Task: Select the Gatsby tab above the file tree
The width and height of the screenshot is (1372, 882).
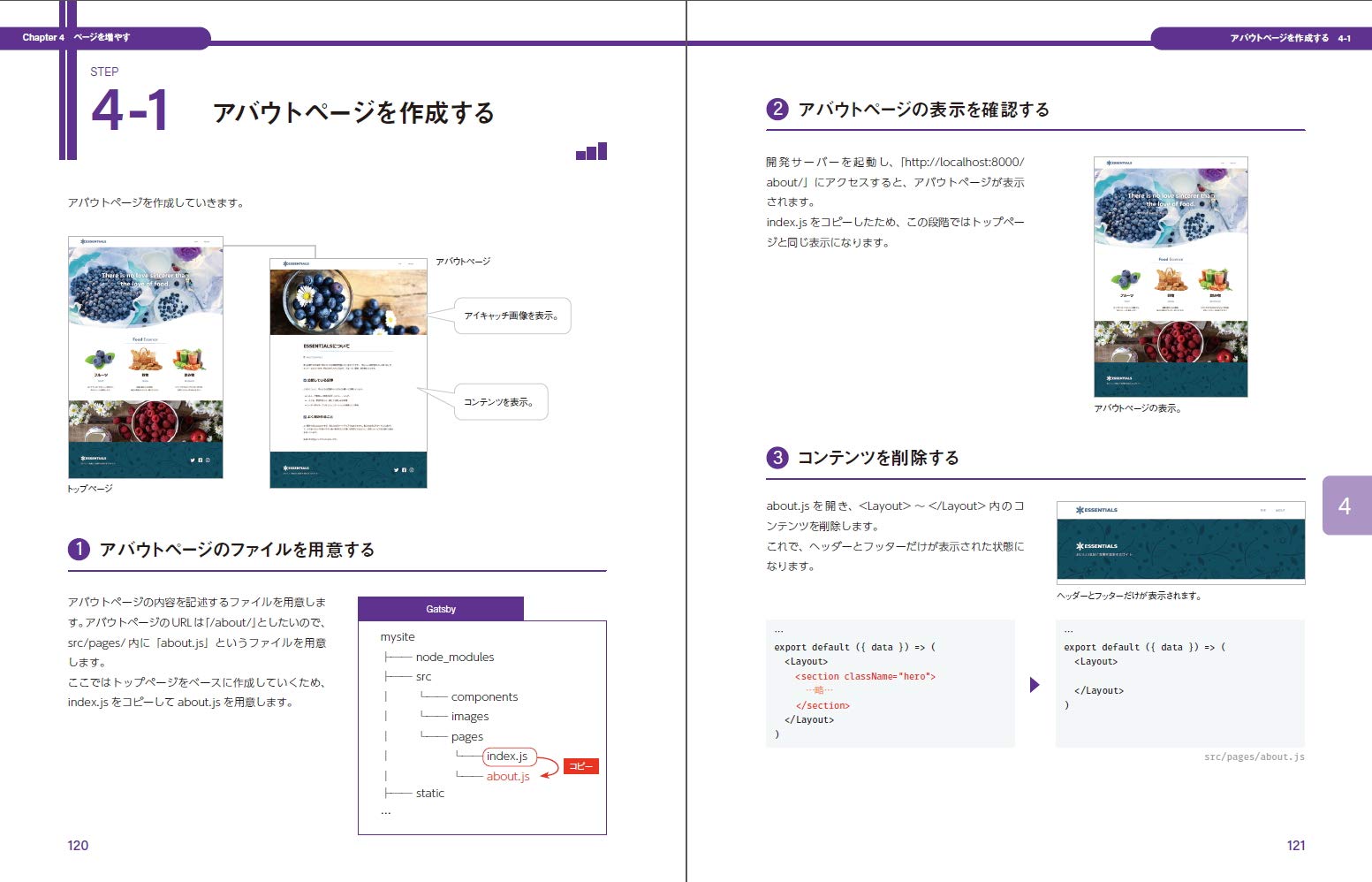Action: (441, 609)
